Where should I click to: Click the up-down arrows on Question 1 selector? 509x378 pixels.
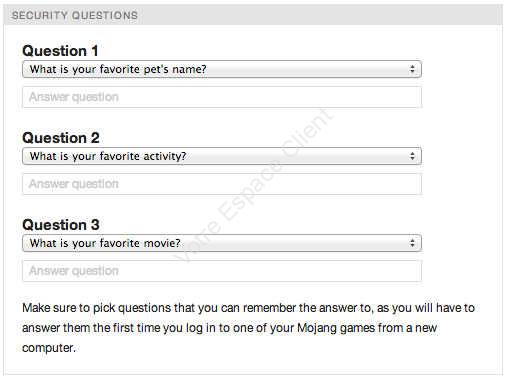(x=412, y=69)
